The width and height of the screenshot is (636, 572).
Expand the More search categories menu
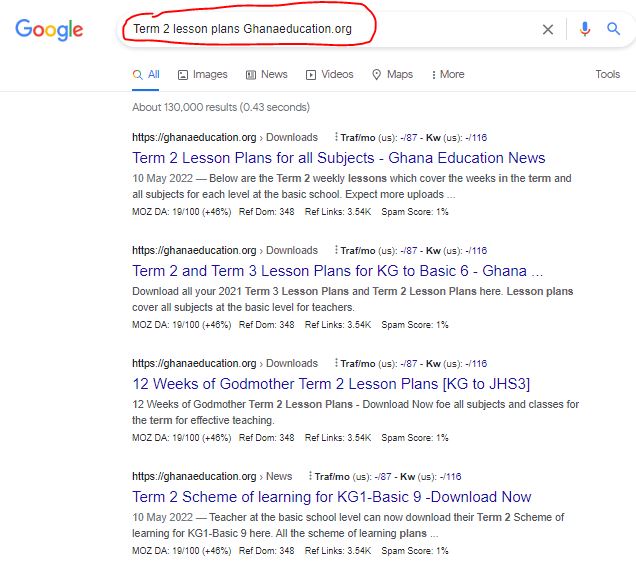point(448,75)
